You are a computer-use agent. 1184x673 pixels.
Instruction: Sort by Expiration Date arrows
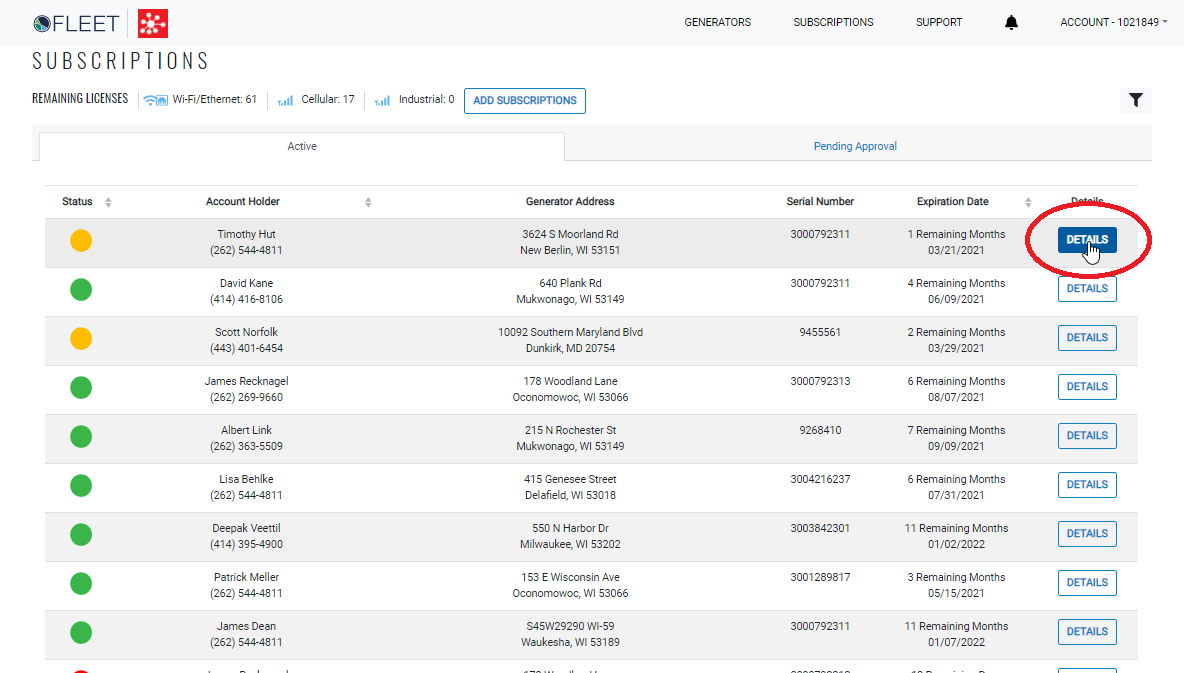1028,202
